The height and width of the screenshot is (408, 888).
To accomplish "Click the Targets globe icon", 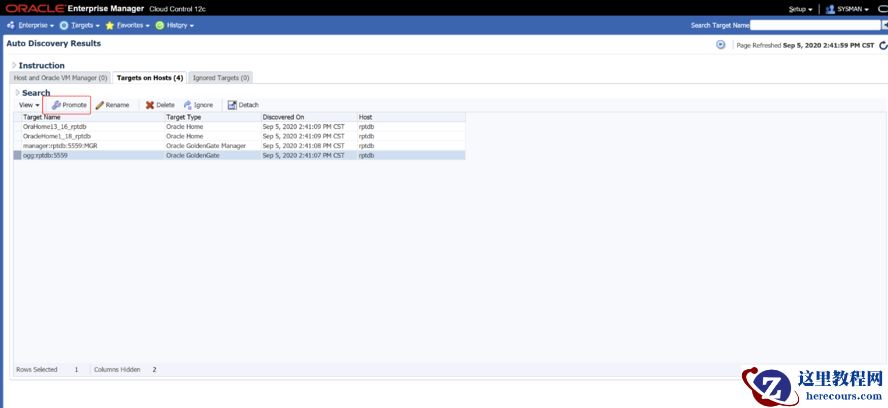I will (64, 26).
